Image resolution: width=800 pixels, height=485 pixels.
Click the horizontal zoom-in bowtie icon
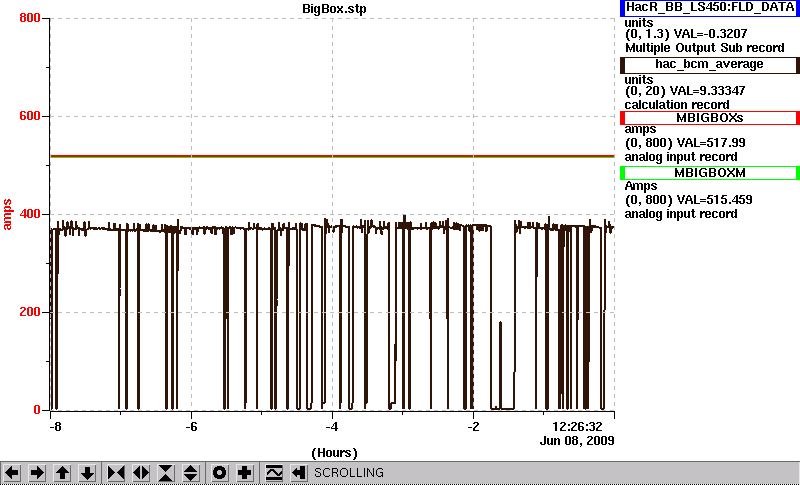pyautogui.click(x=116, y=473)
